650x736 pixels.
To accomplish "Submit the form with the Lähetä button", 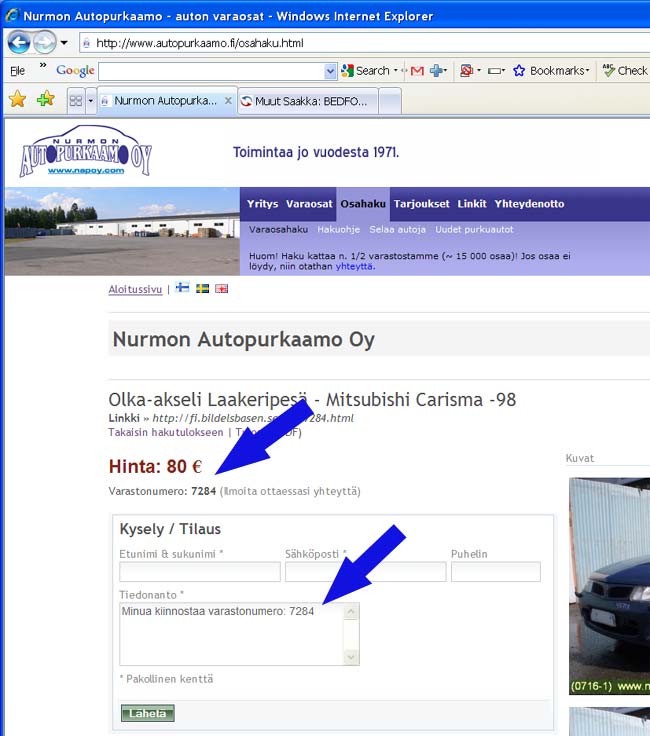I will [x=148, y=713].
